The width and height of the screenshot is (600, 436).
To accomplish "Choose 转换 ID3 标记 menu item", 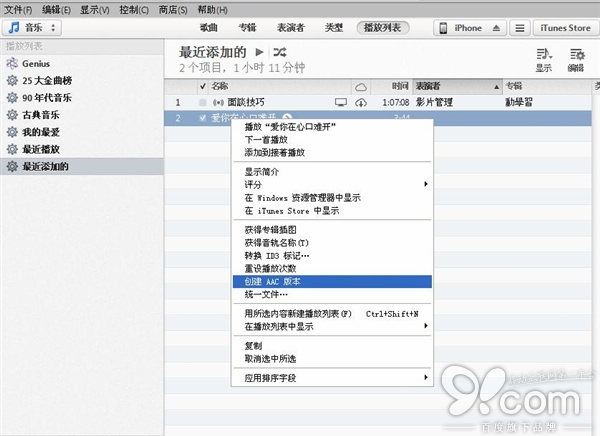I will tap(333, 256).
